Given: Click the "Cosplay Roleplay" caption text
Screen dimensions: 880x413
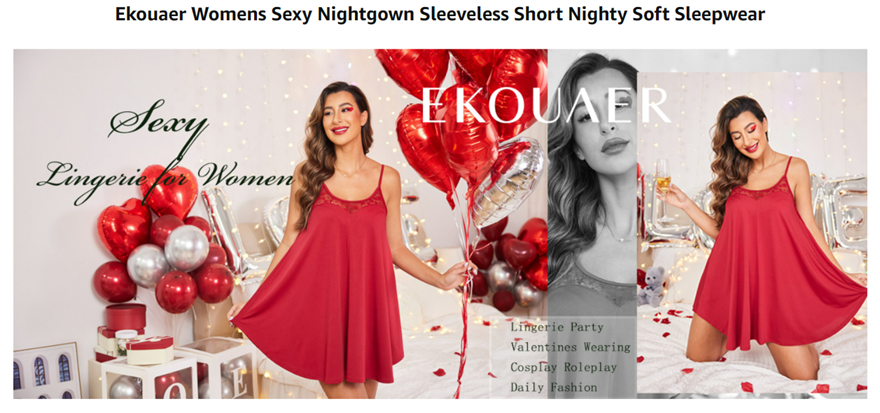Looking at the screenshot, I should point(563,367).
